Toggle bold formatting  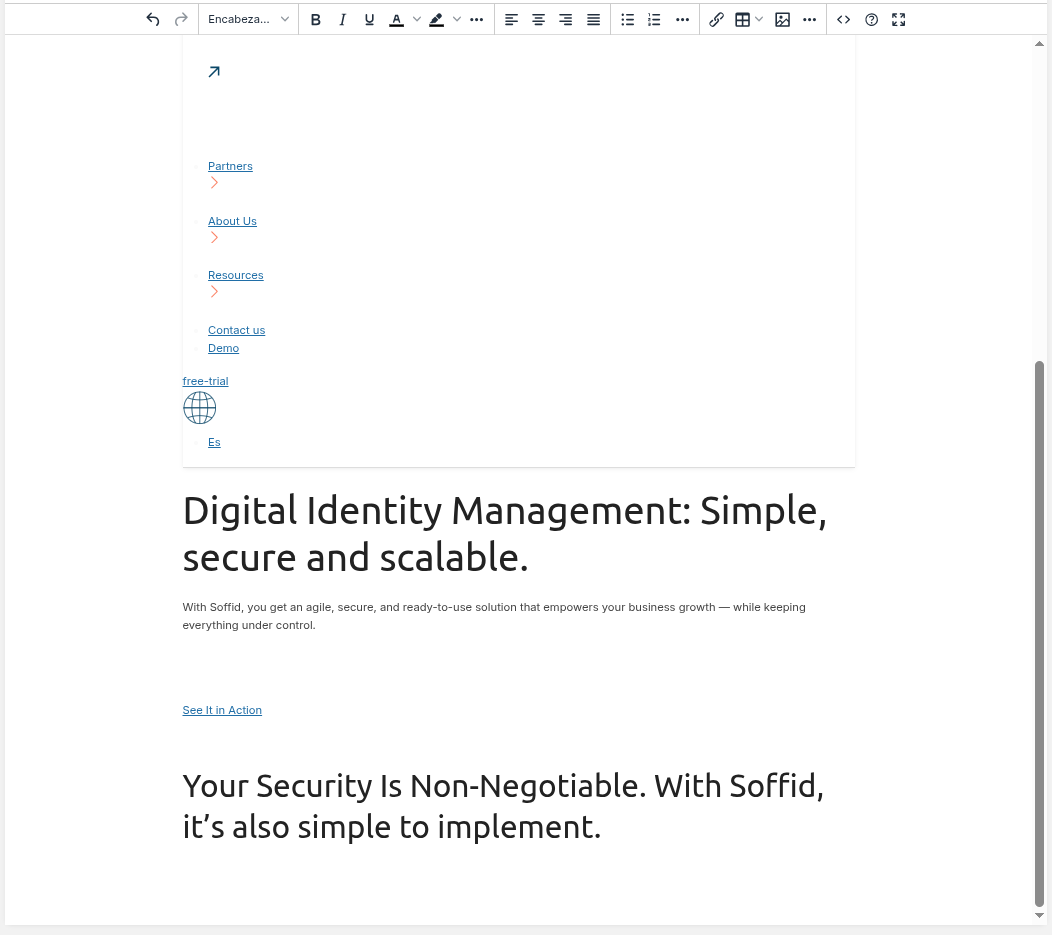315,19
